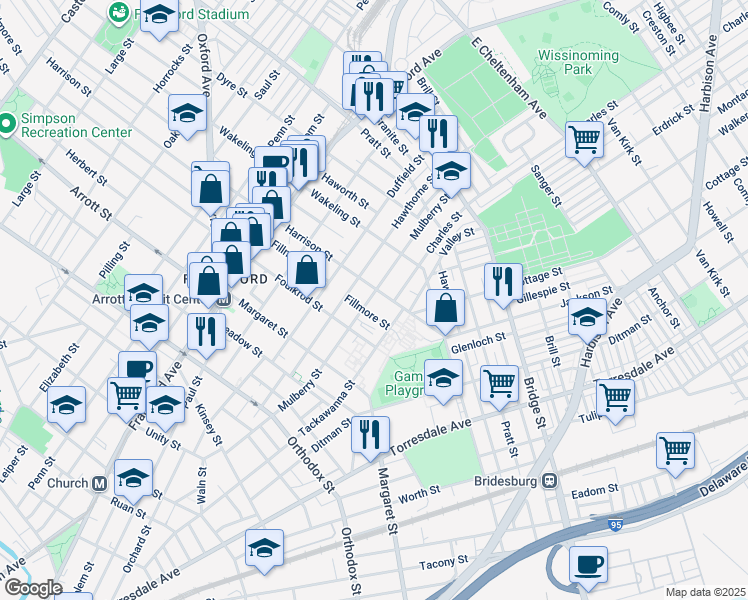Image resolution: width=748 pixels, height=600 pixels.
Task: Open the cafe cup marker near Frankford Ave
Action: pyautogui.click(x=138, y=366)
